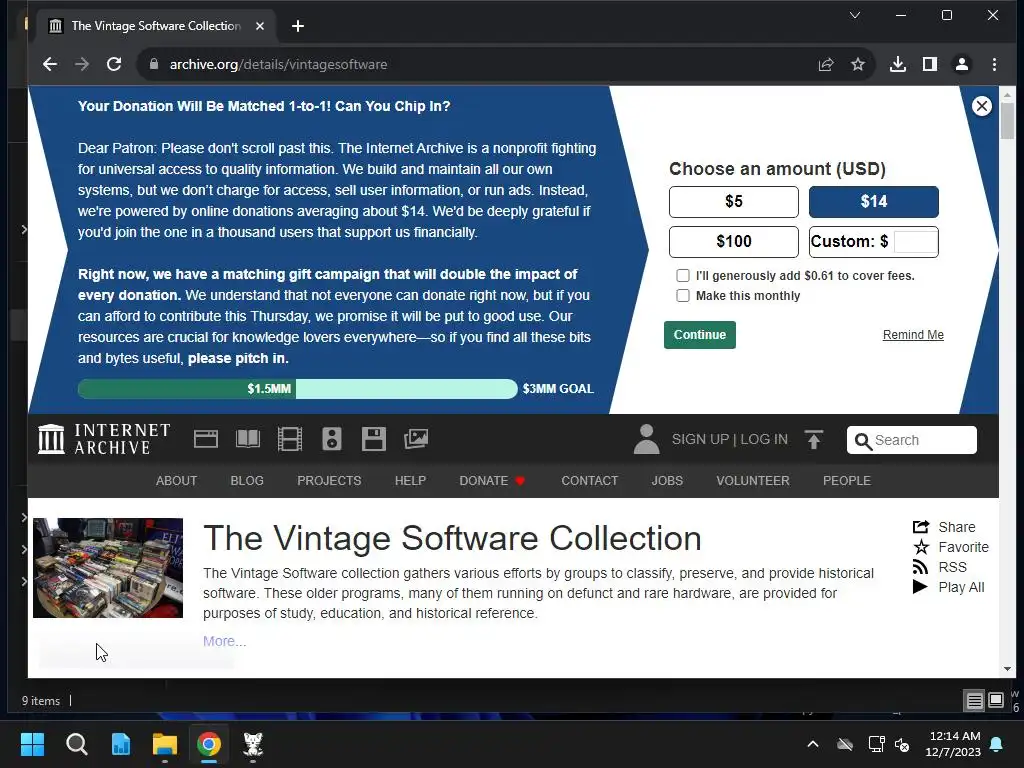Open a new tab with plus button
The height and width of the screenshot is (768, 1024).
pos(298,26)
